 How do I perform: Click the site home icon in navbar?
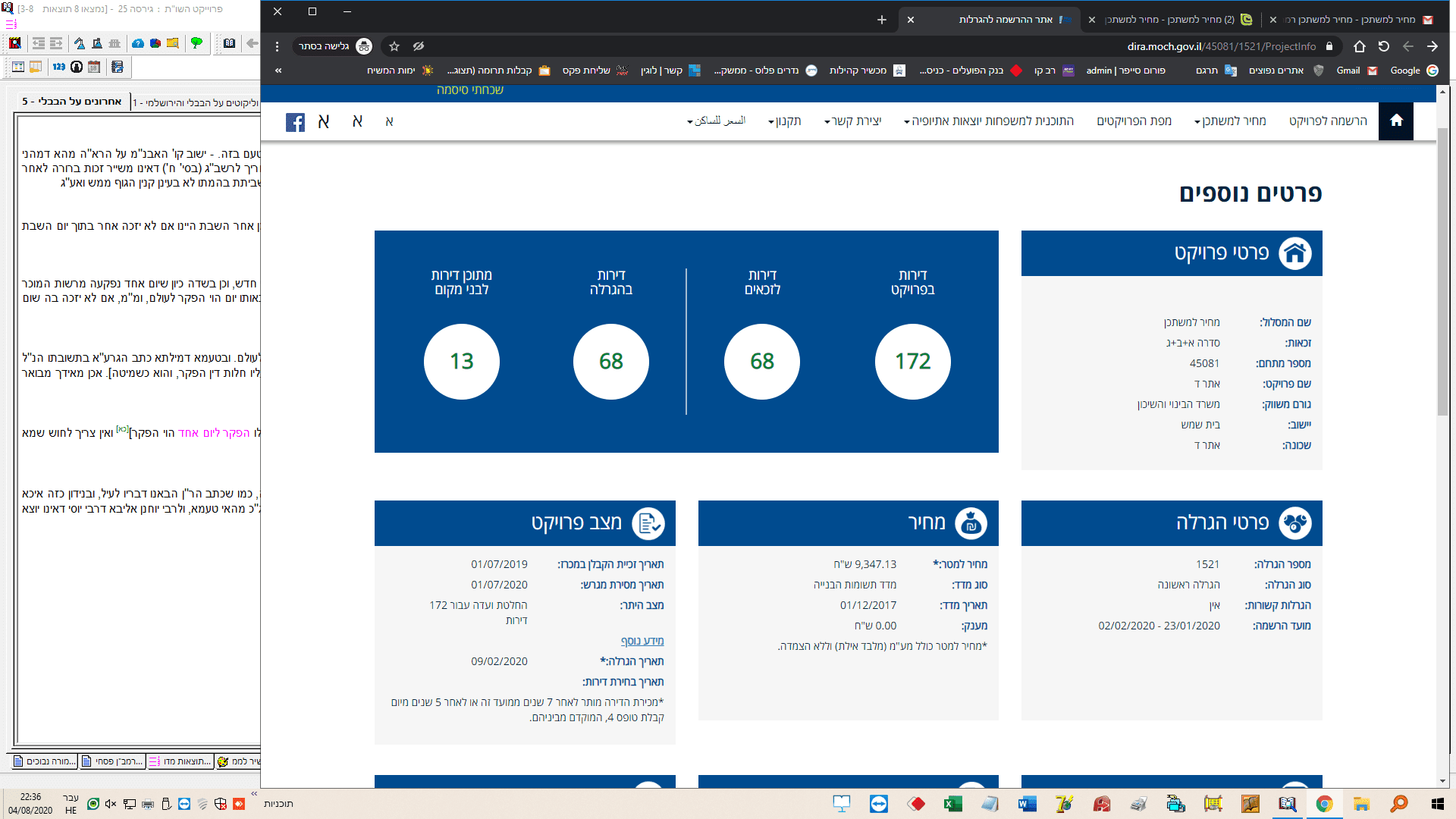(x=1396, y=121)
